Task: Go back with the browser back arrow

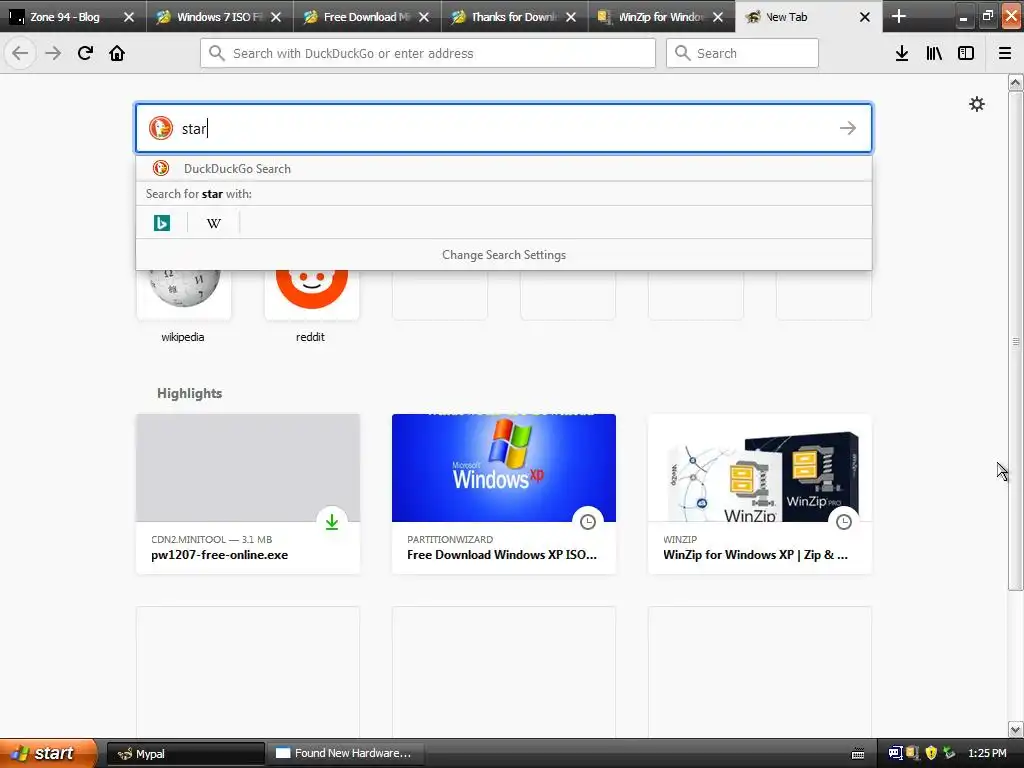Action: coord(20,53)
